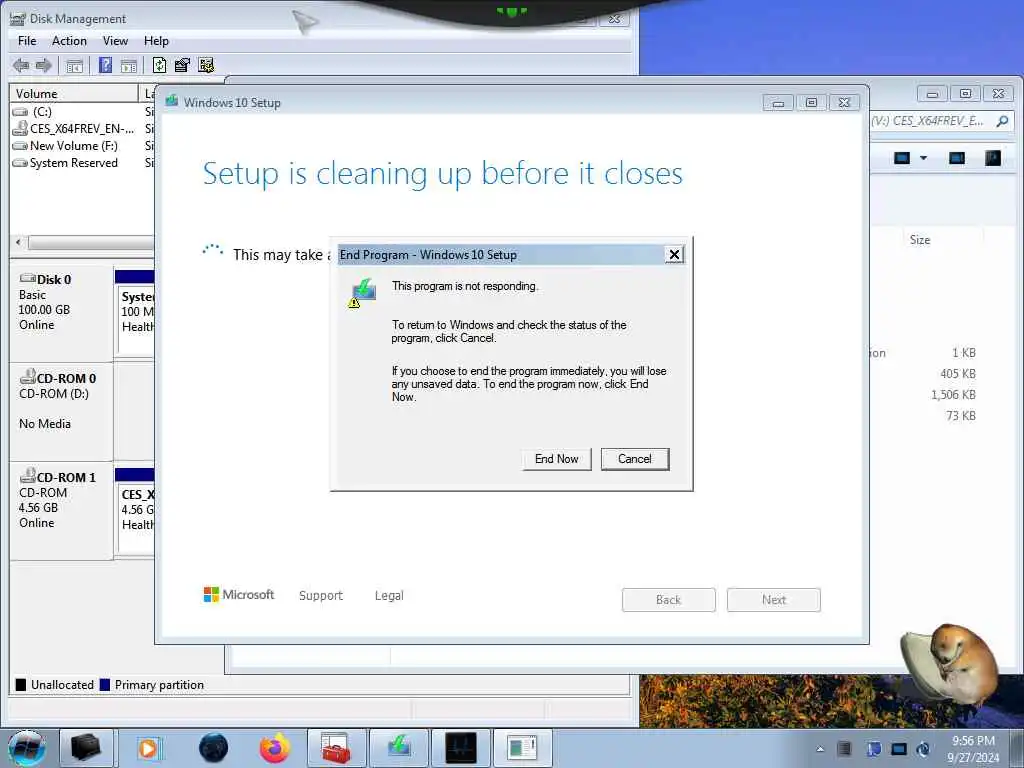Click the Microsoft logo in Setup window

pos(239,595)
